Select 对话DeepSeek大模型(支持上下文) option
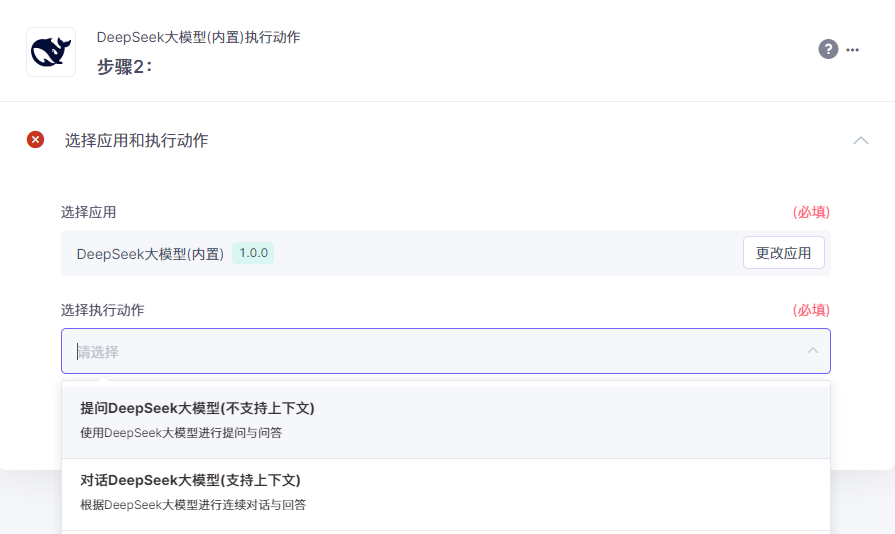The height and width of the screenshot is (534, 895). tap(446, 494)
